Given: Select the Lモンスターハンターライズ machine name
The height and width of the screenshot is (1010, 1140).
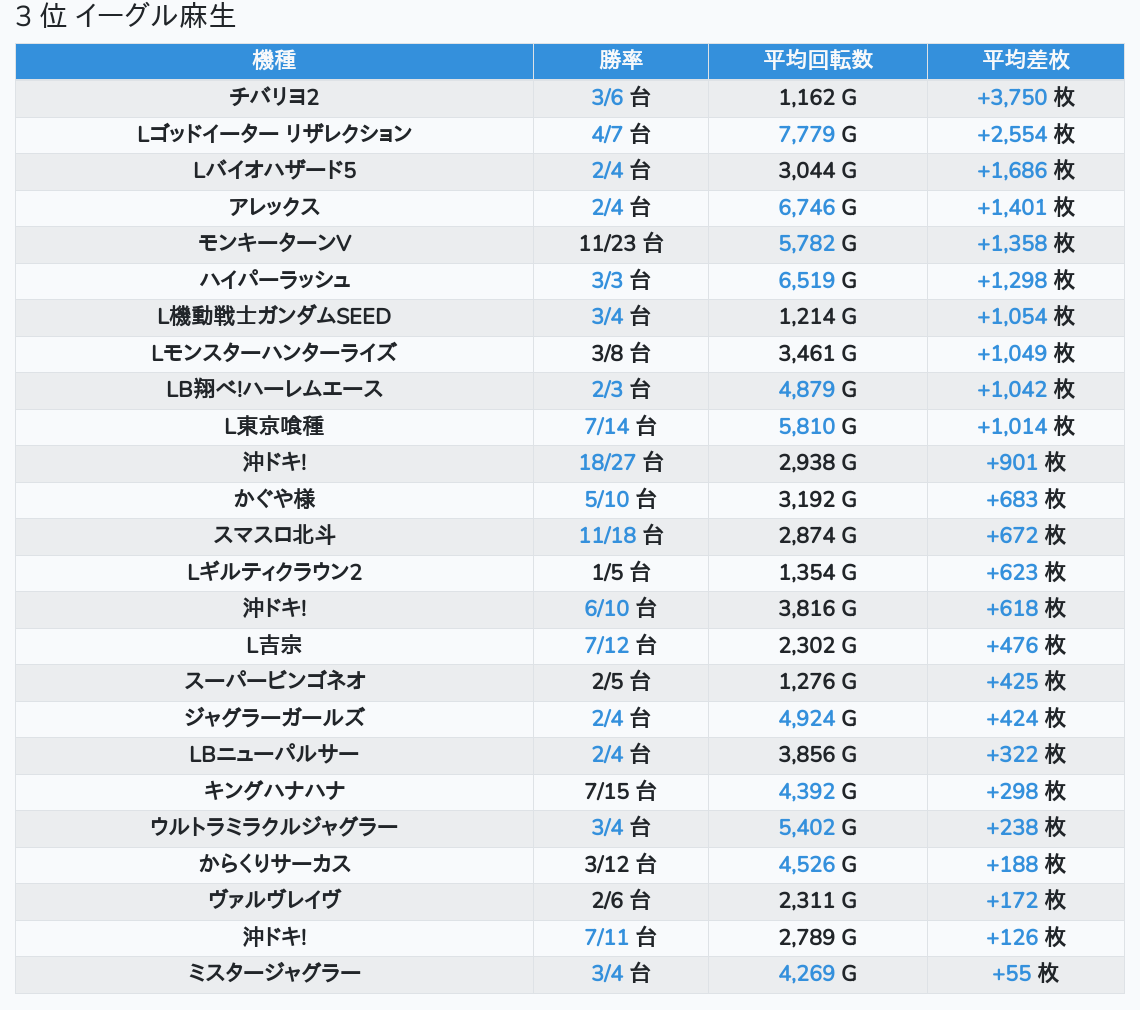Looking at the screenshot, I should 274,353.
